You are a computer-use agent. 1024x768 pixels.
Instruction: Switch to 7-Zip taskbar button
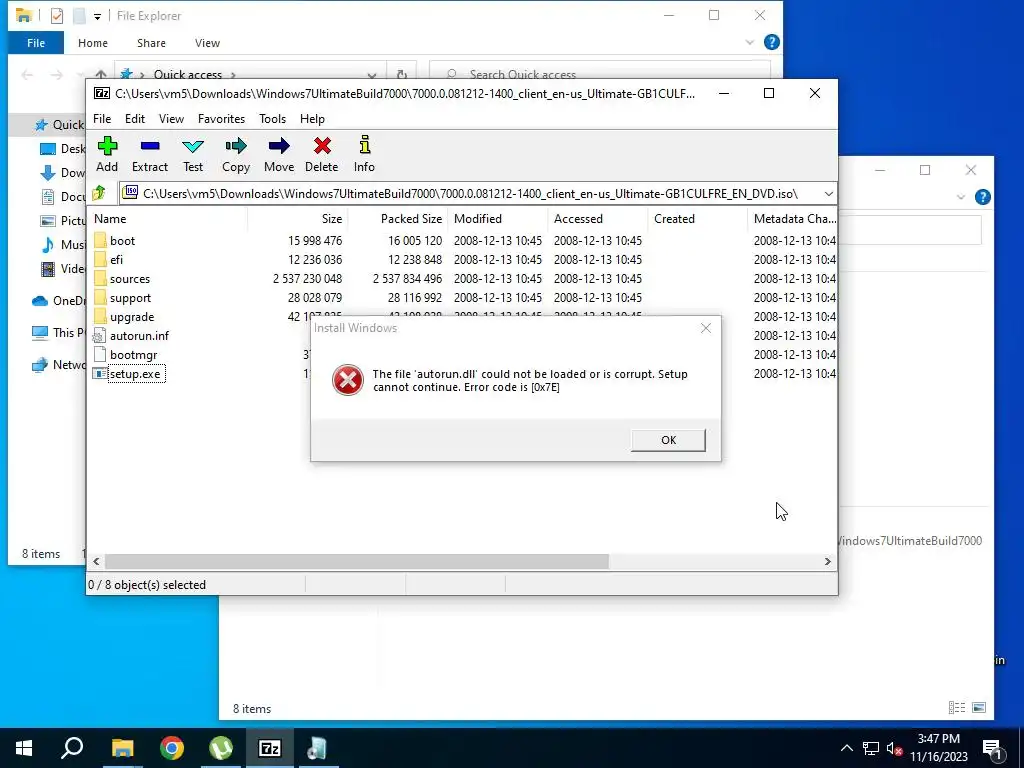[270, 748]
